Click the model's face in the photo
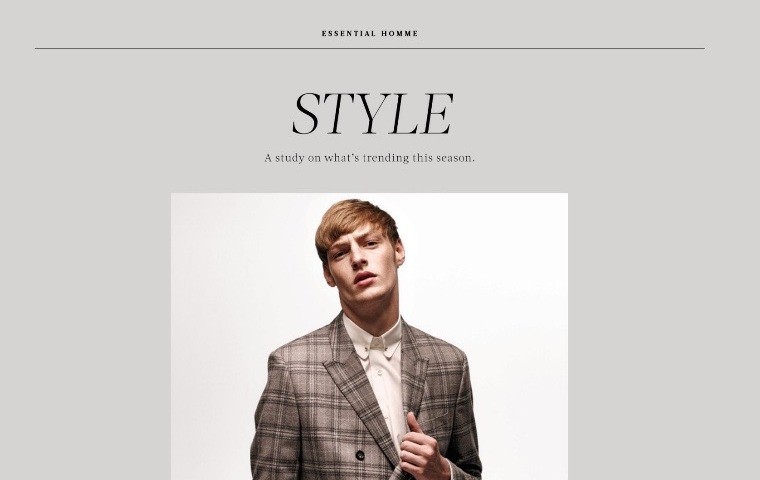This screenshot has width=760, height=480. [x=361, y=267]
